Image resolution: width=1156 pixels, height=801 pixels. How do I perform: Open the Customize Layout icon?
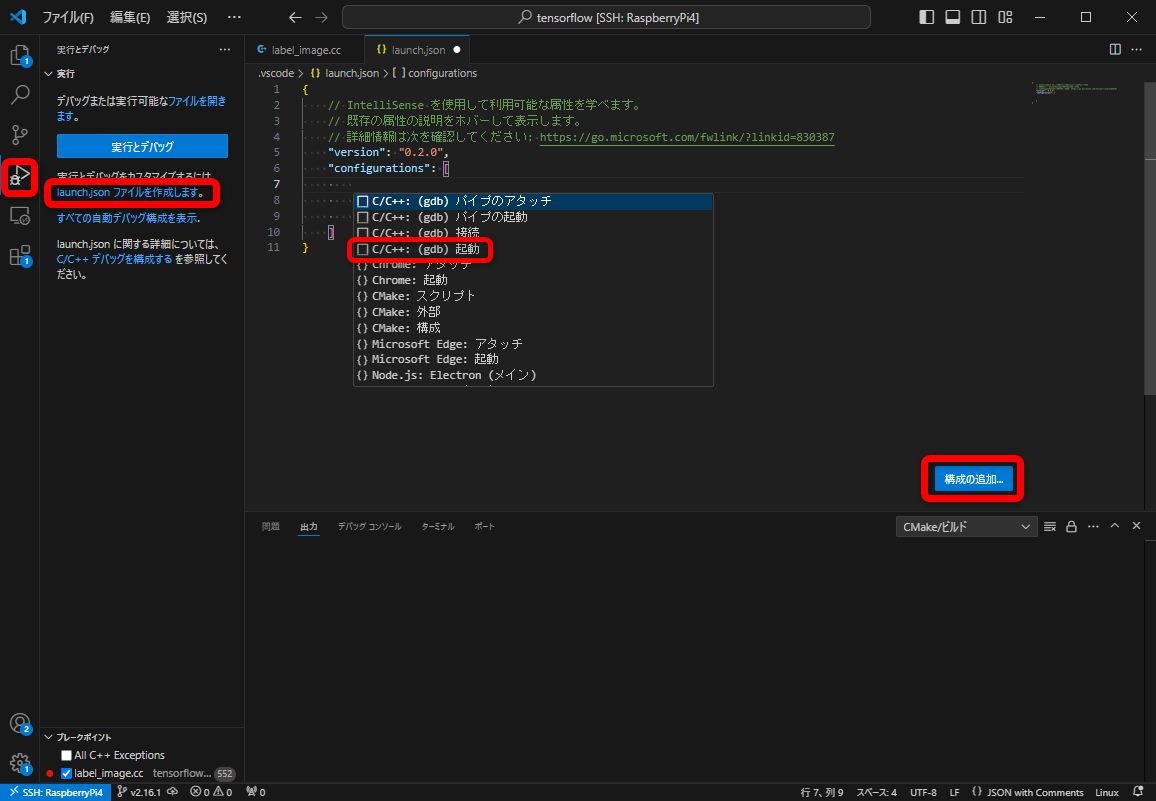(x=1005, y=17)
